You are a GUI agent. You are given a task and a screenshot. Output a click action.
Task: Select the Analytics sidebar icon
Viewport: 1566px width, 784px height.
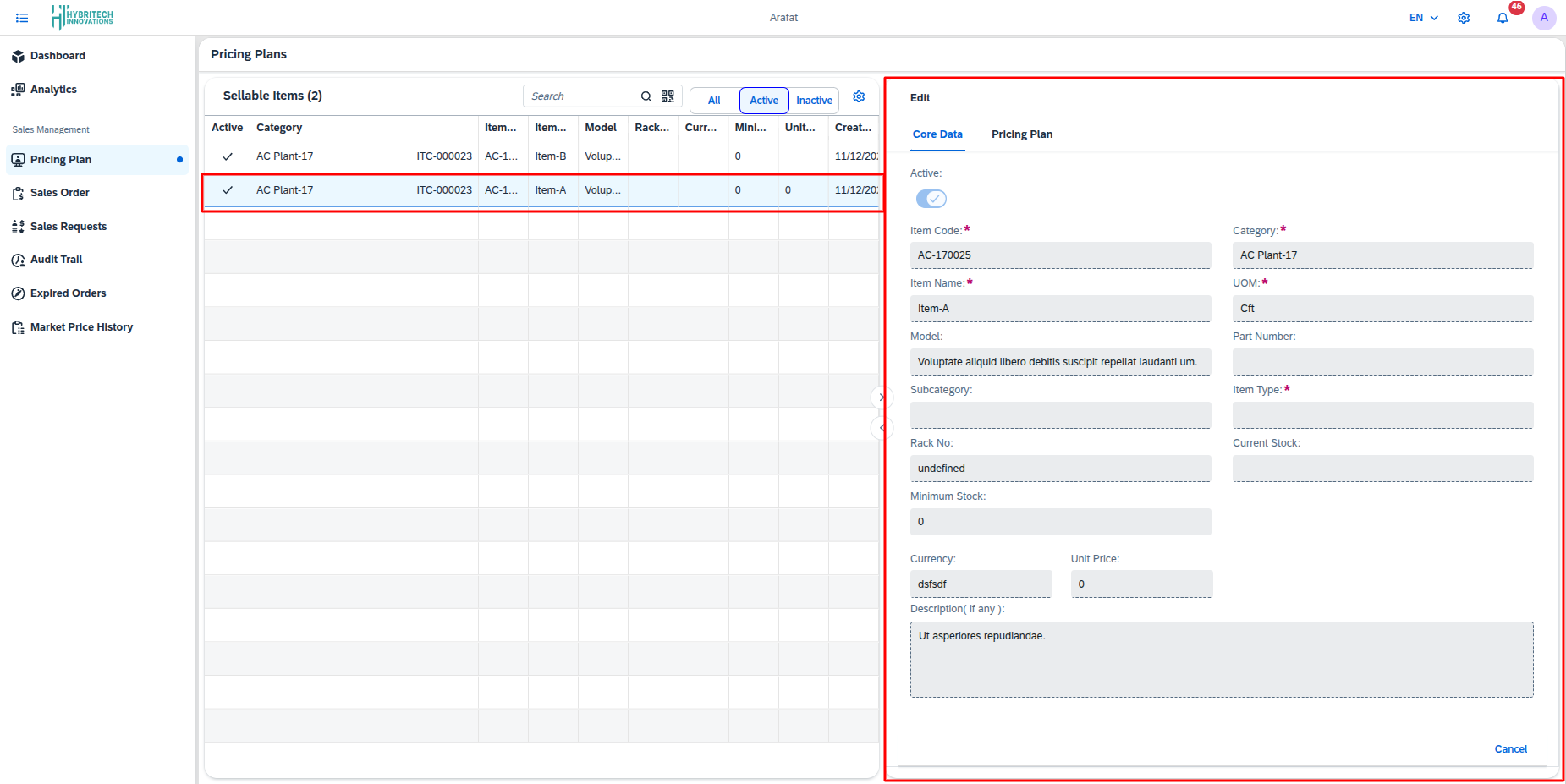pos(52,89)
